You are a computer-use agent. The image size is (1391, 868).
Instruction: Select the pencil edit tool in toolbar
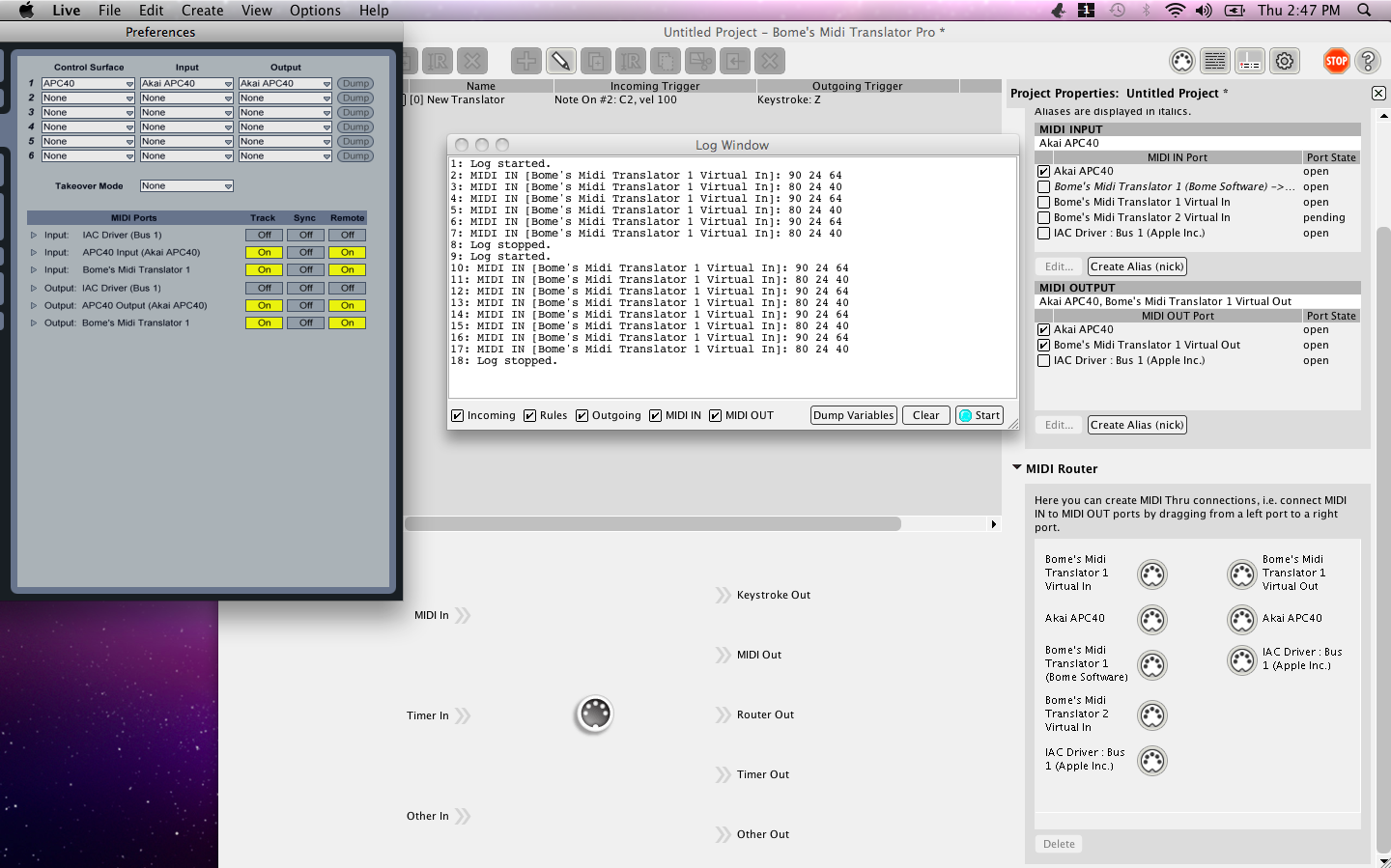pos(560,61)
